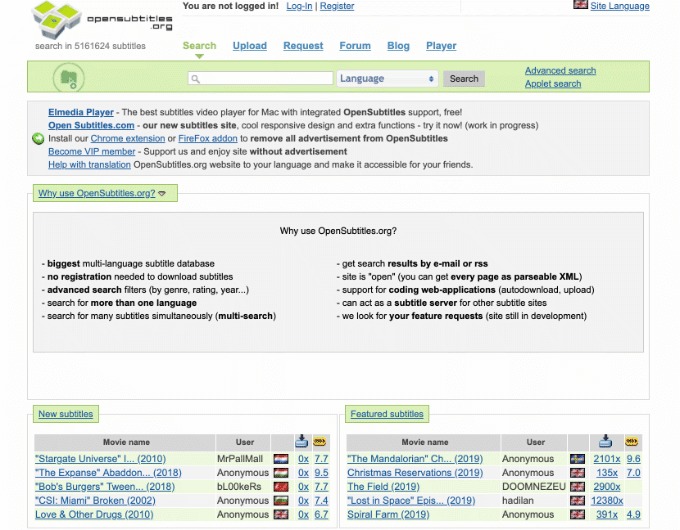
Task: Click download column icon in New subtitles table
Action: [301, 441]
